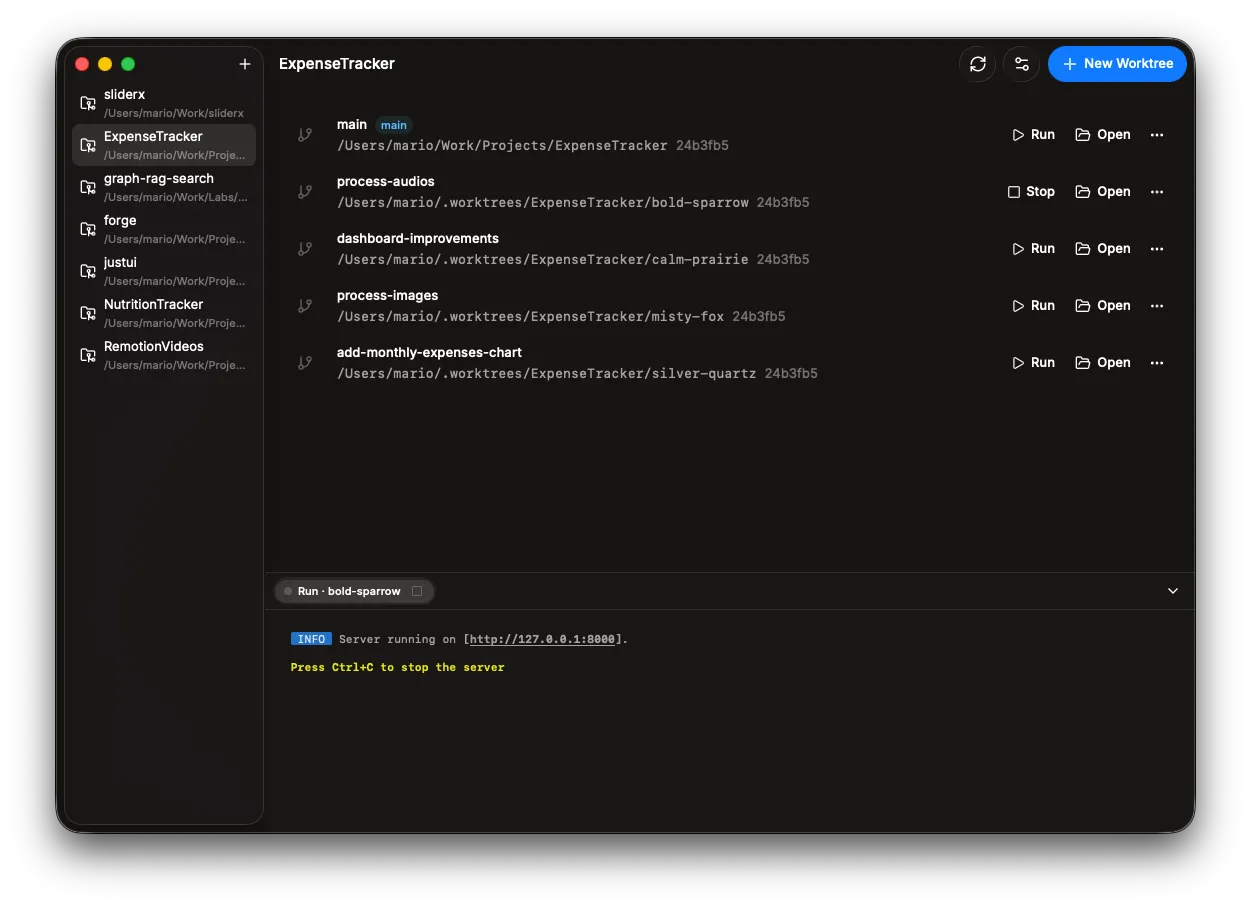Click the bold-sparrow worktree path text

[543, 203]
